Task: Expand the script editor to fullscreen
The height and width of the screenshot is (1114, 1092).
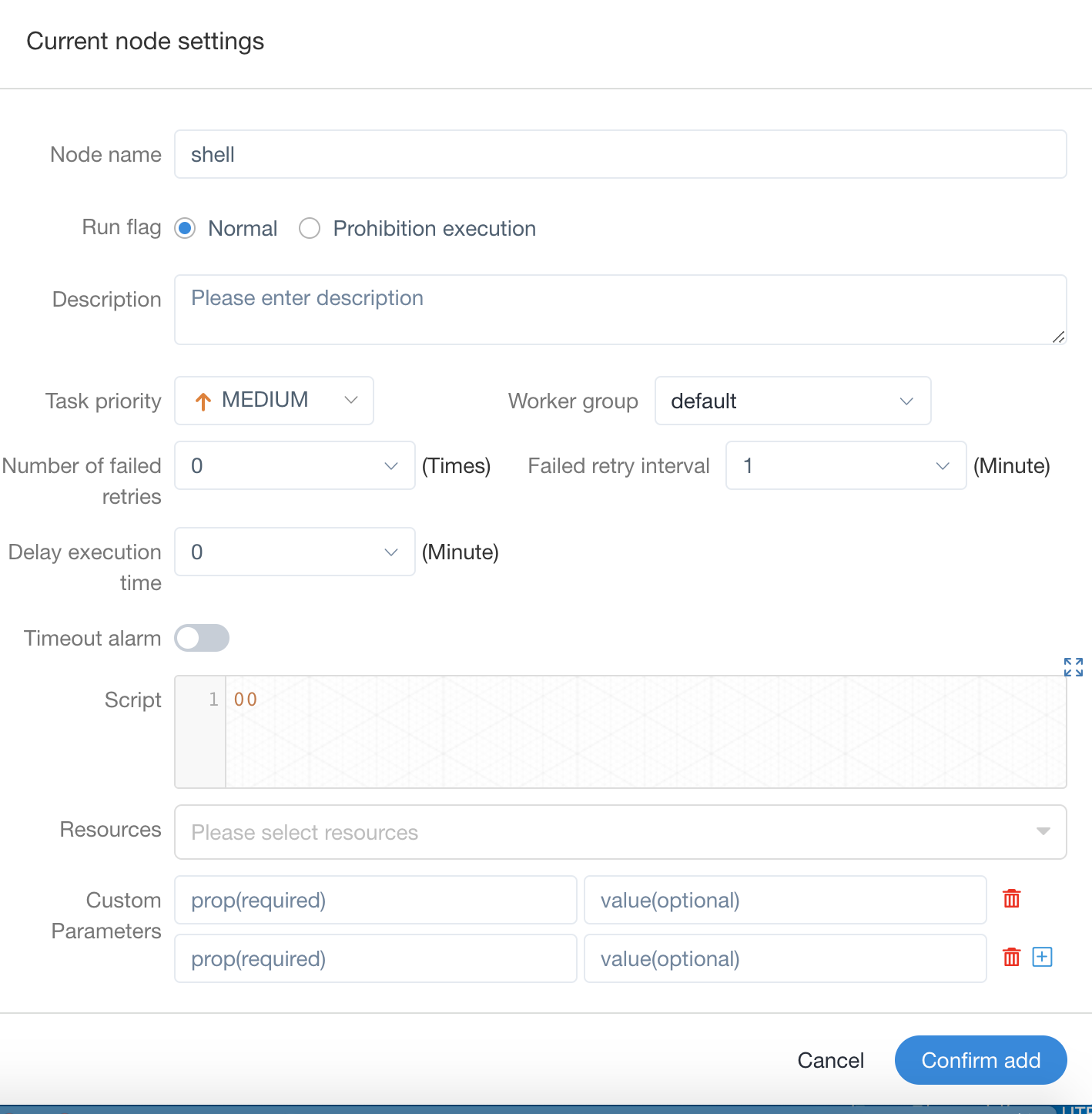Action: 1073,667
